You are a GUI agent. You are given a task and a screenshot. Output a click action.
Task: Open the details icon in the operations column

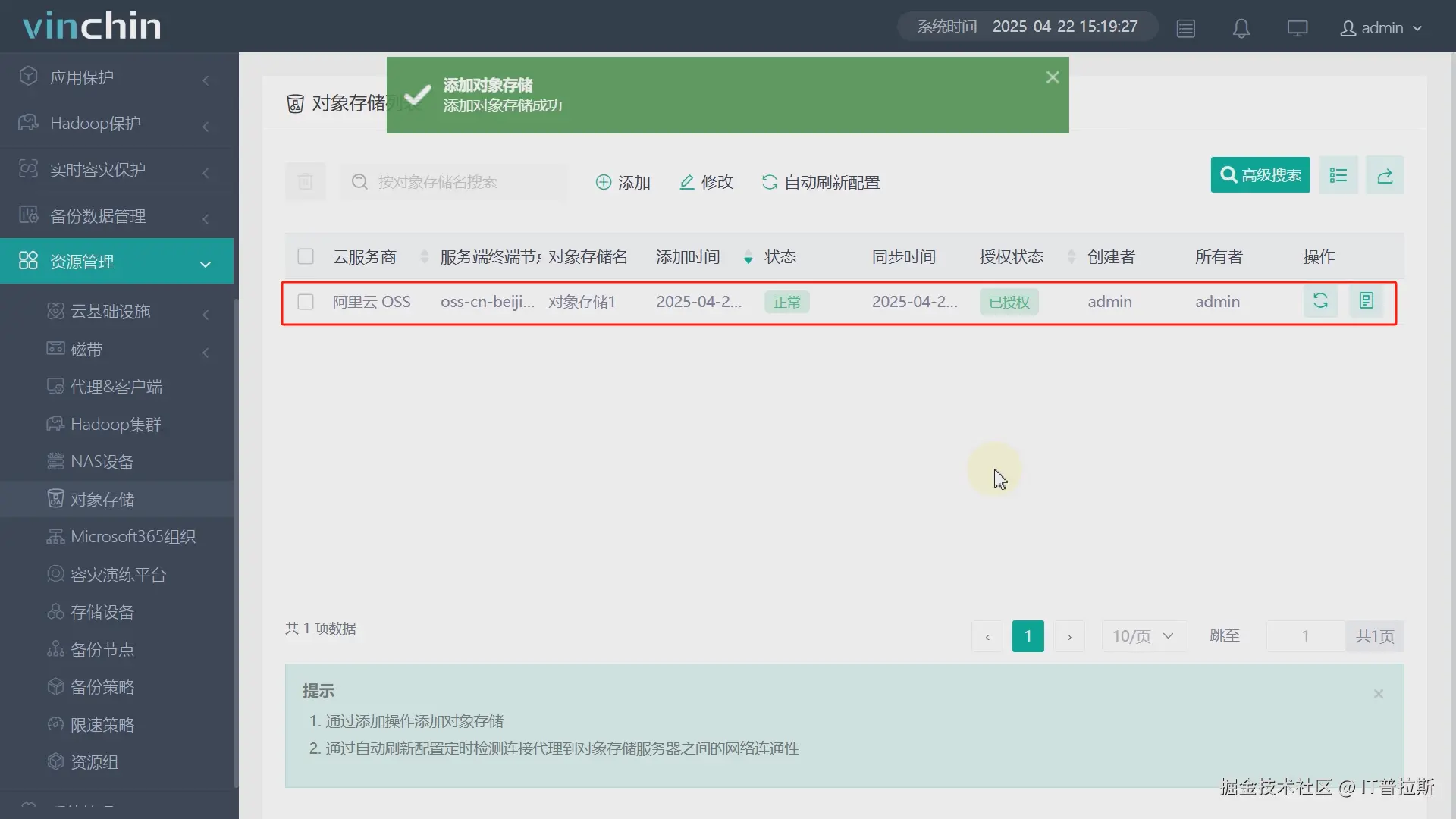click(1366, 301)
